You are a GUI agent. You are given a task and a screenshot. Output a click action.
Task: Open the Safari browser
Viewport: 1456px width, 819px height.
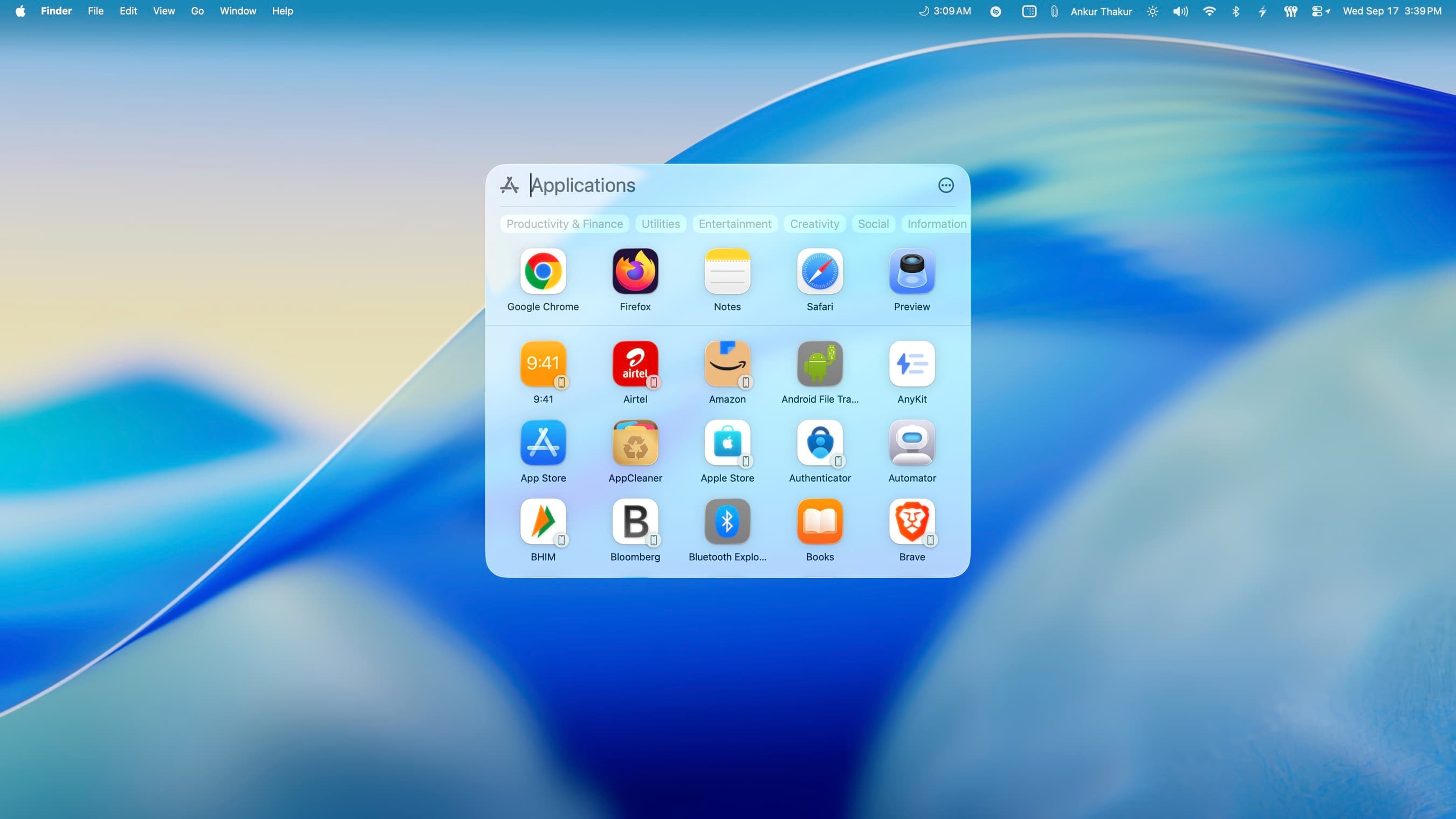tap(820, 271)
